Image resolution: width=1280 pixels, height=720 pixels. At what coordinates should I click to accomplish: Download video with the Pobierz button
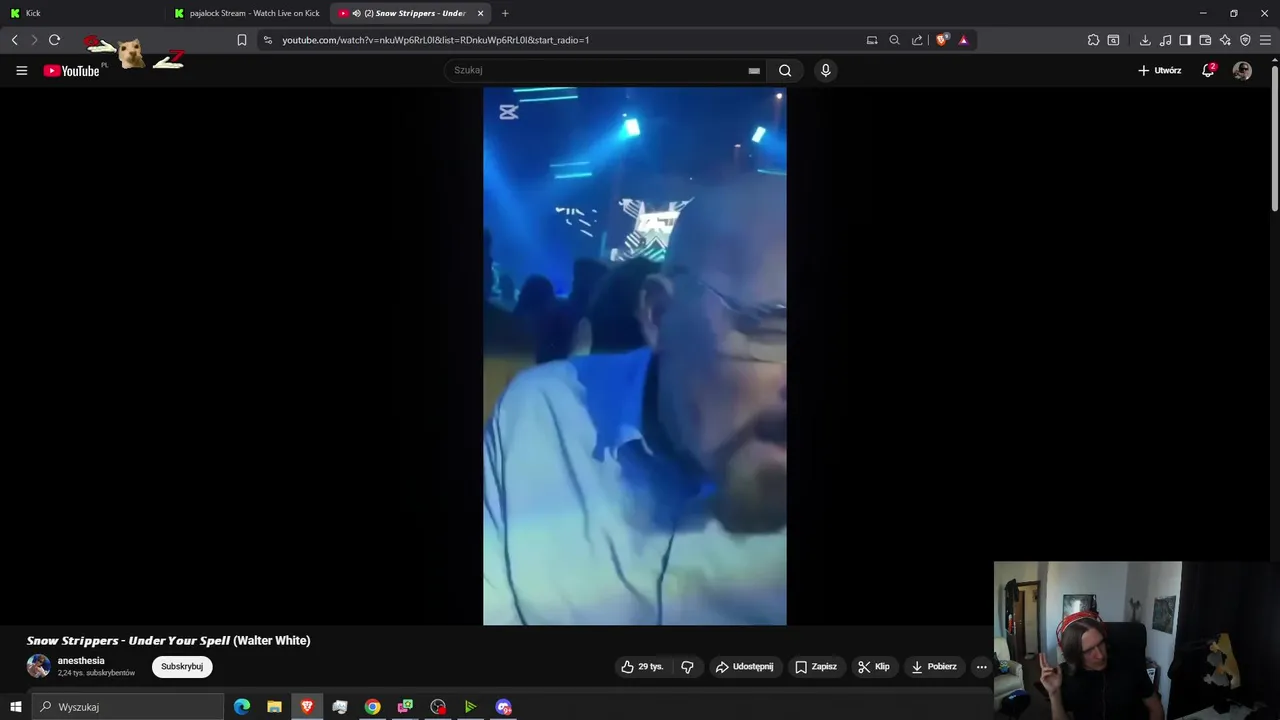coord(934,667)
